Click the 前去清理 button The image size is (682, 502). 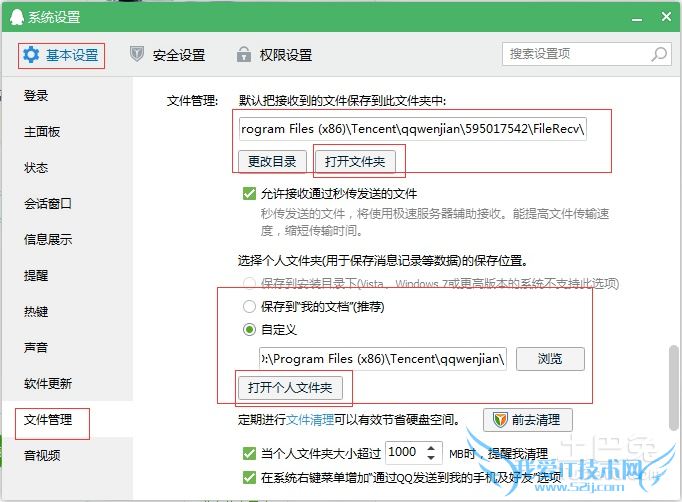pyautogui.click(x=528, y=420)
